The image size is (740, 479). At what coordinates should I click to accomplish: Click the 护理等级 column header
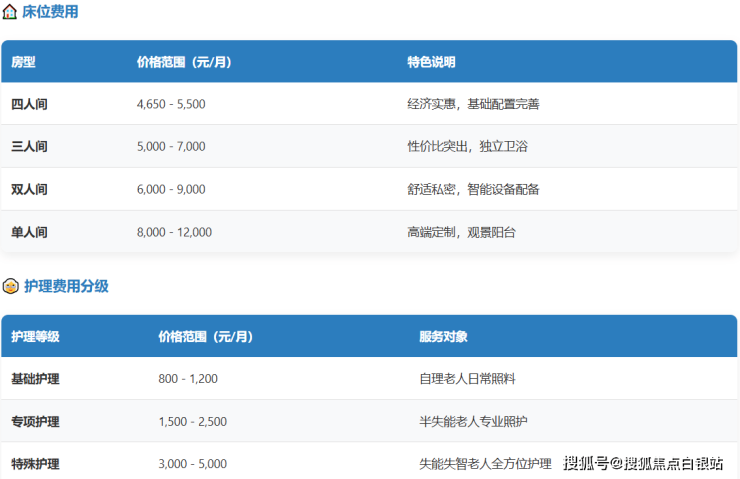coord(35,337)
